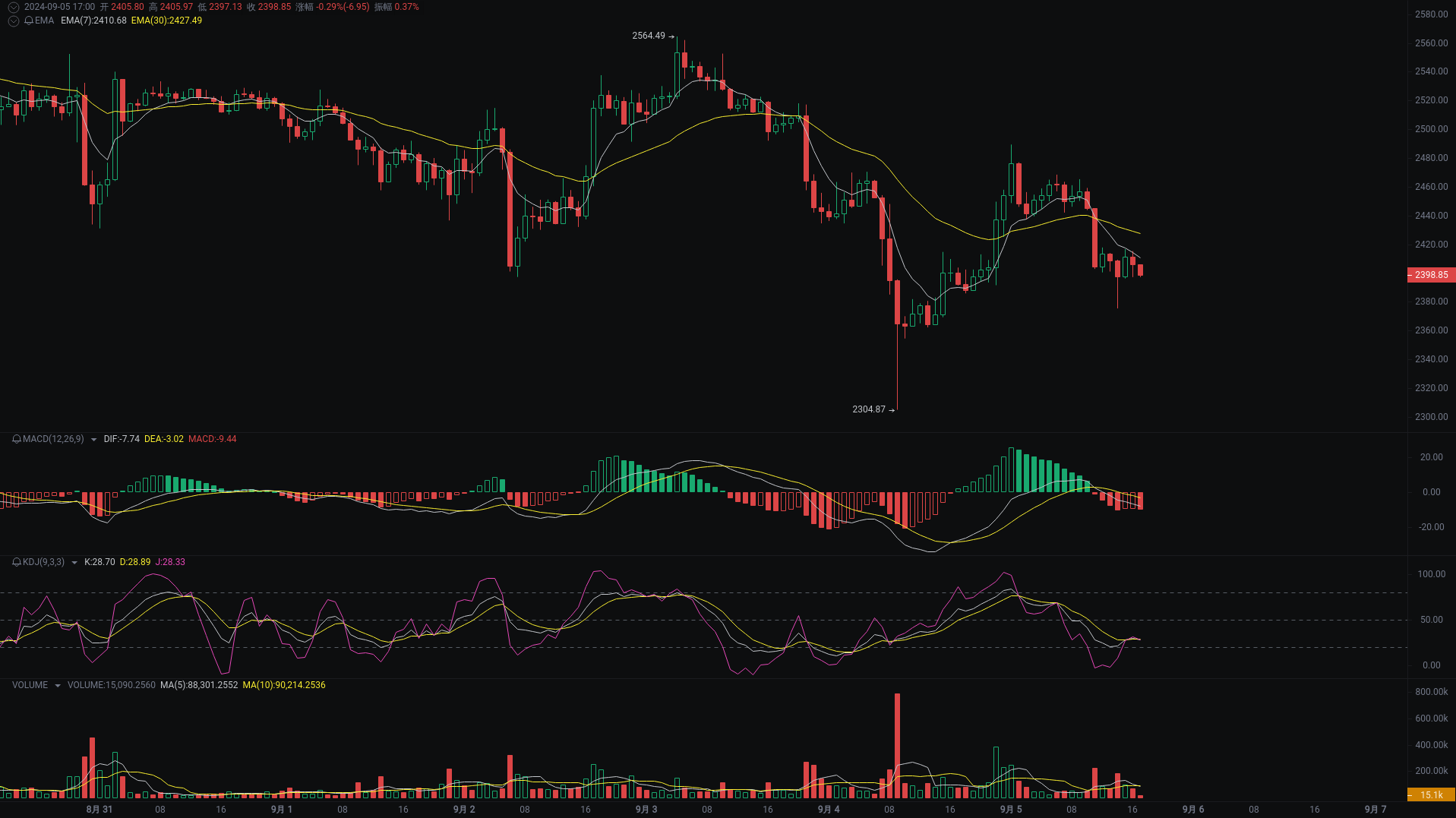The image size is (1456, 818).
Task: Open the VOLUME indicator dropdown
Action: click(x=57, y=685)
